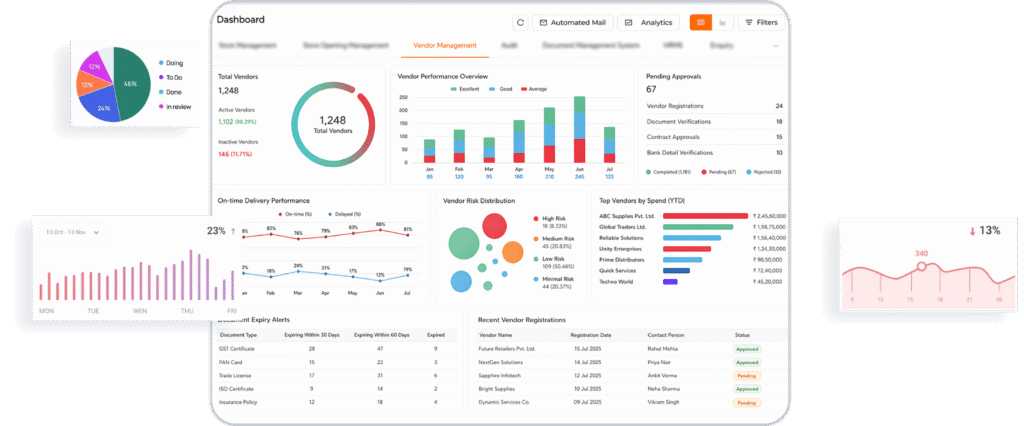Screen dimensions: 1024x426
Task: Click Approved badge in Bright Supplies row
Action: point(747,389)
